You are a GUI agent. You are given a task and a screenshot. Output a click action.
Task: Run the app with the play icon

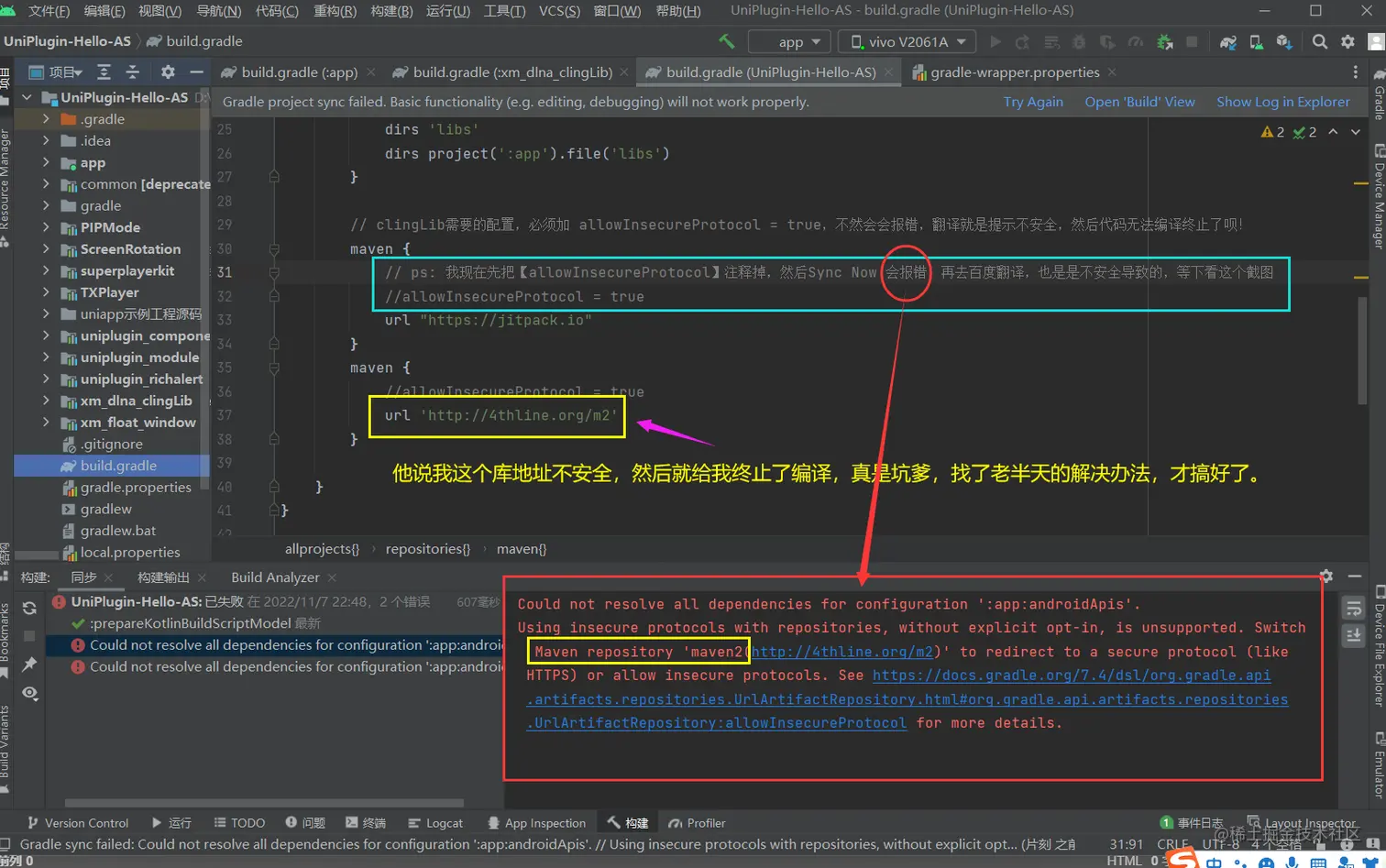click(x=995, y=41)
